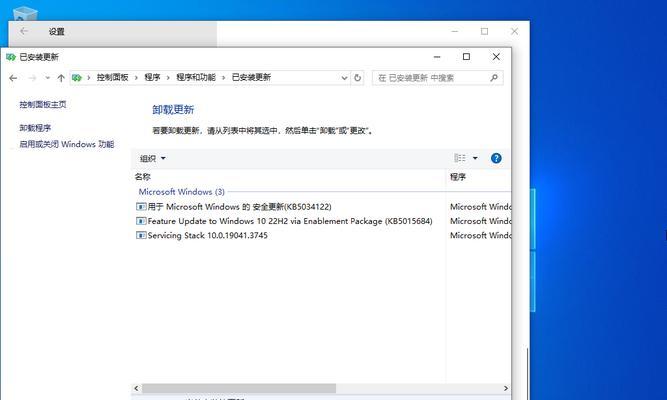Image resolution: width=667 pixels, height=400 pixels.
Task: Click the back arrow in Installed Updates window
Action: tap(13, 78)
